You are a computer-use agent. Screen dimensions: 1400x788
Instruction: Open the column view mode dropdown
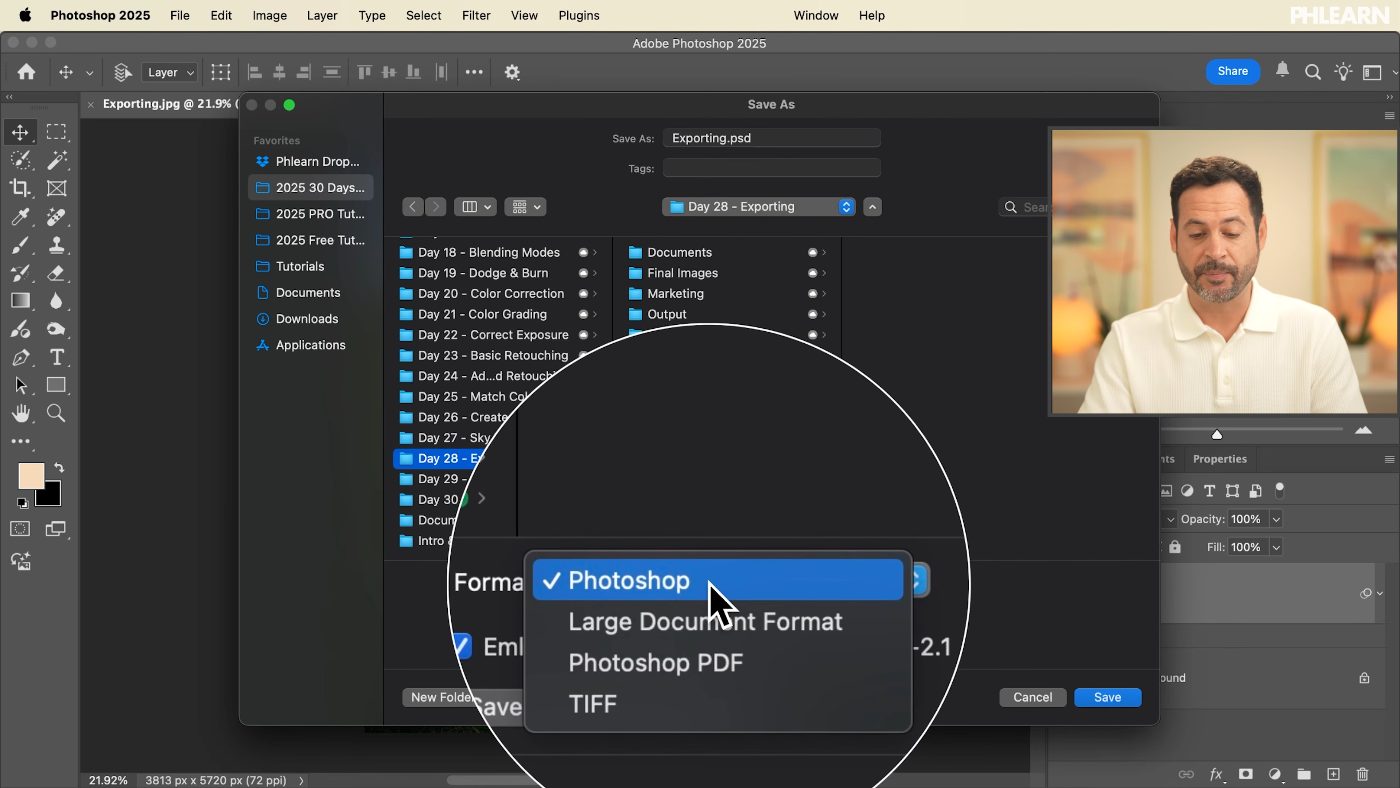click(x=475, y=207)
